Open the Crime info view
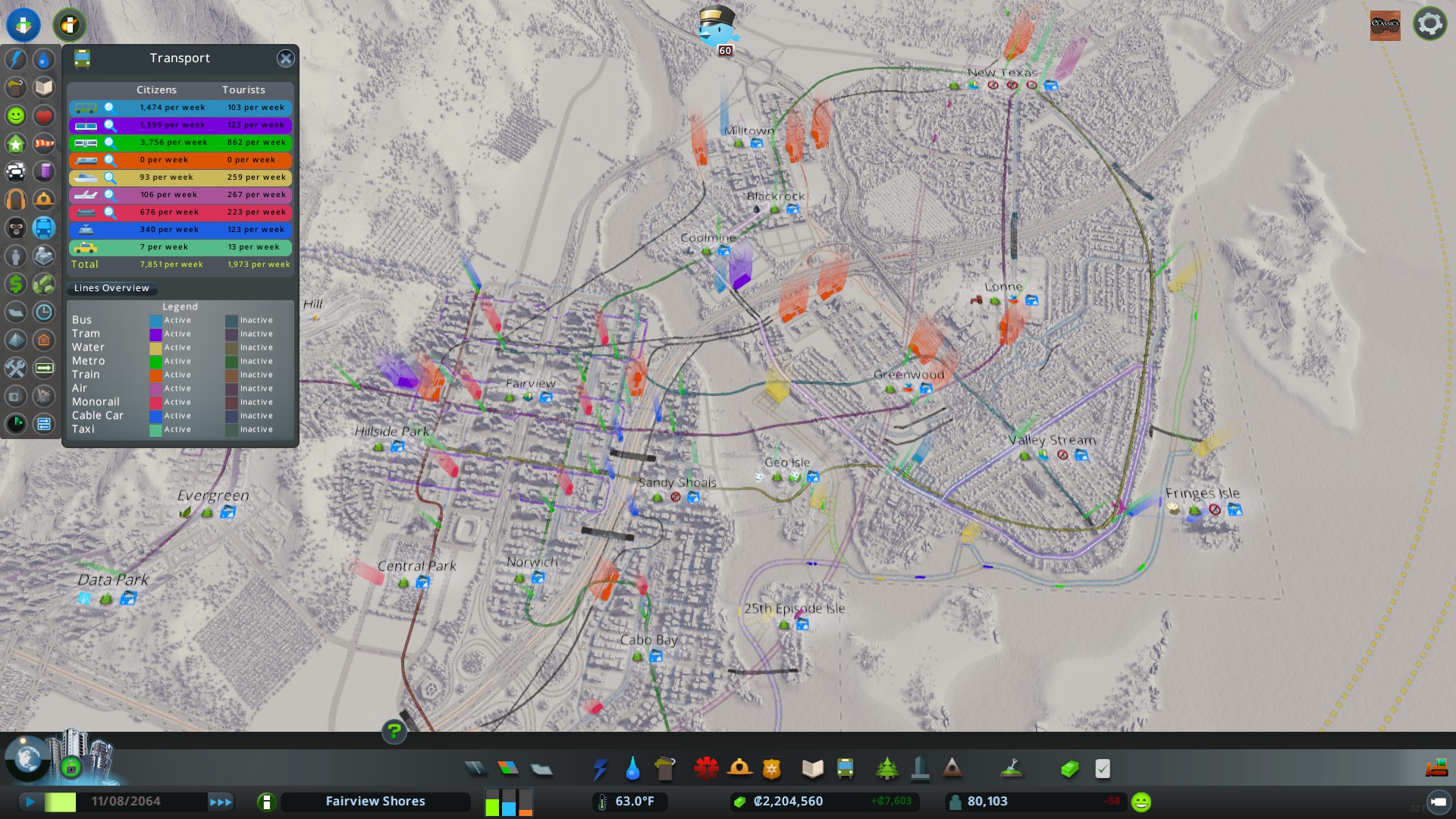 pos(16,227)
